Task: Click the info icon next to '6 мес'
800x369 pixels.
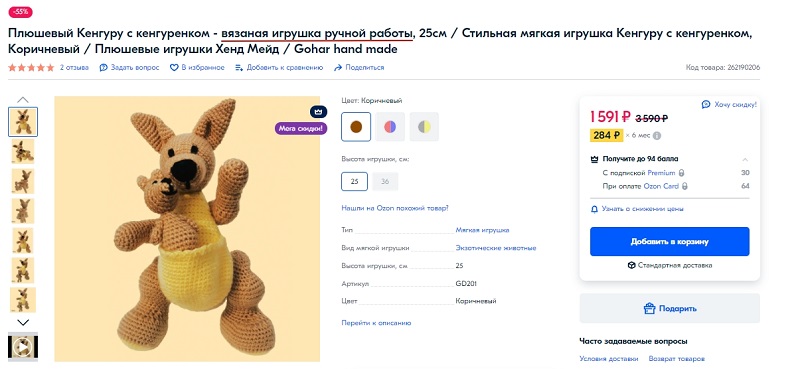Action: click(x=657, y=136)
